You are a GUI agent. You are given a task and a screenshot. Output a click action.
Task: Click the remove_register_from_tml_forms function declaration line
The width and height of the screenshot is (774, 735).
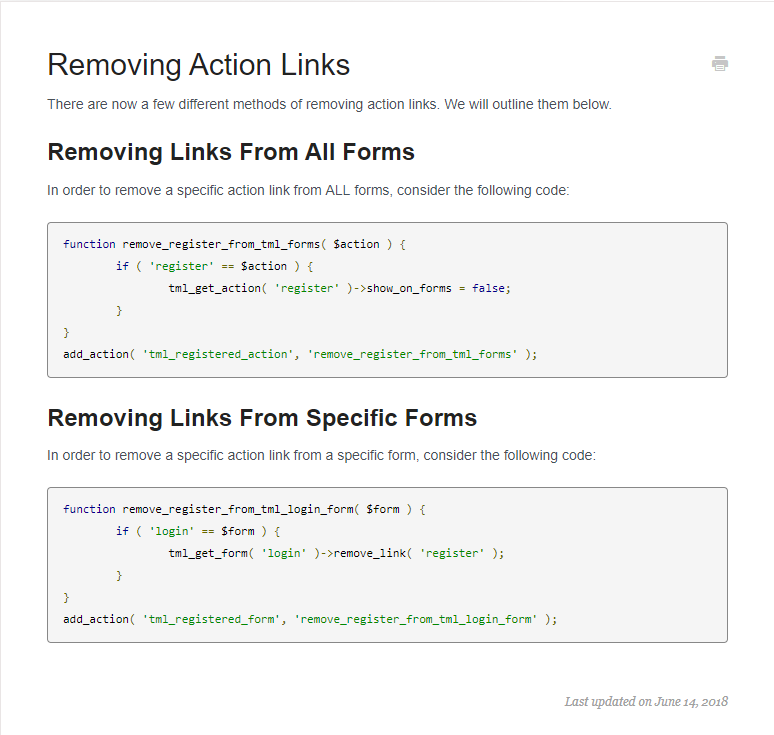coord(235,244)
